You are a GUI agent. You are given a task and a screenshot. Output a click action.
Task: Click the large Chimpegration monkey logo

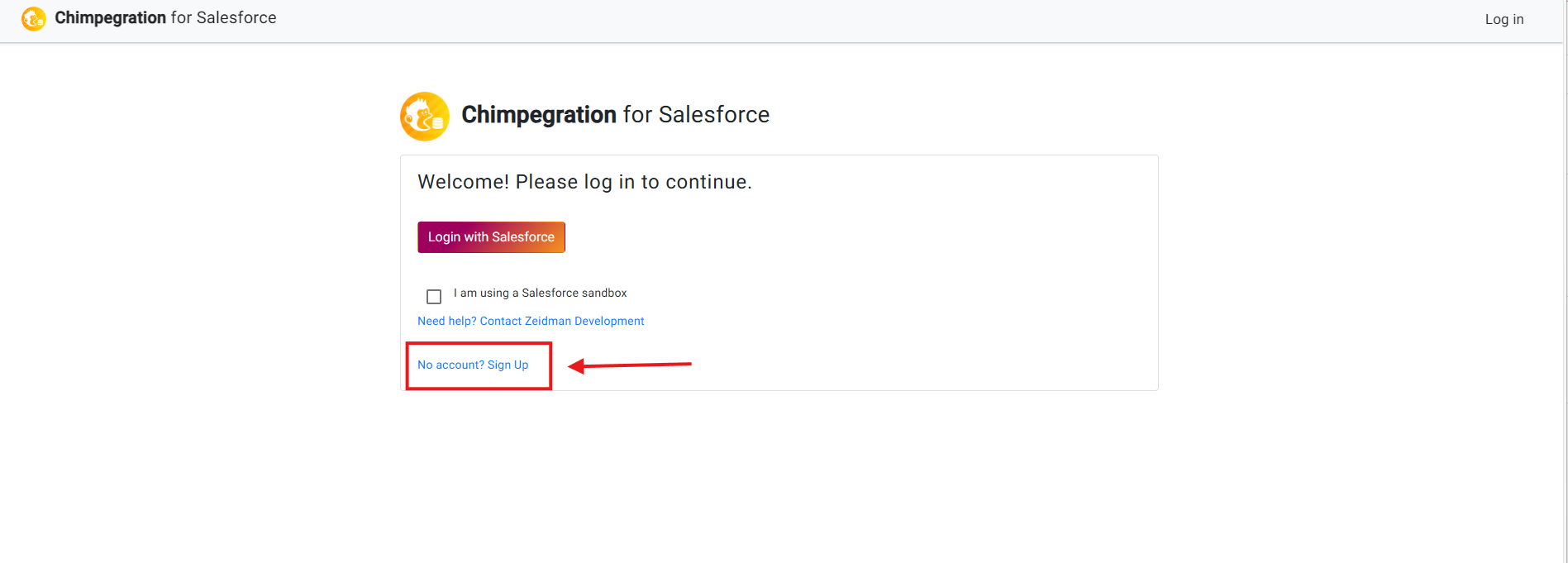[425, 117]
